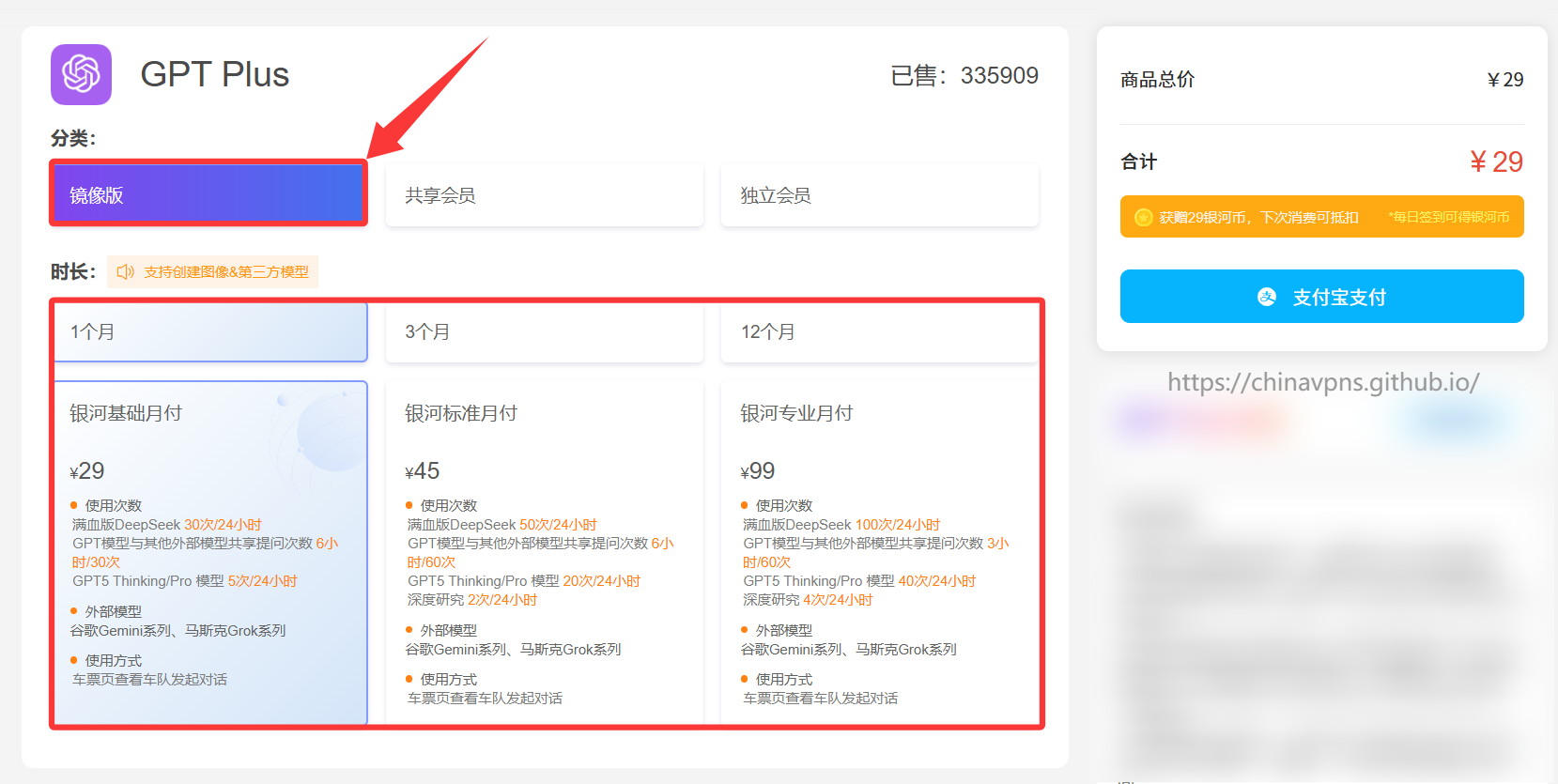Click the ¥45 price in standard plan

(x=423, y=470)
